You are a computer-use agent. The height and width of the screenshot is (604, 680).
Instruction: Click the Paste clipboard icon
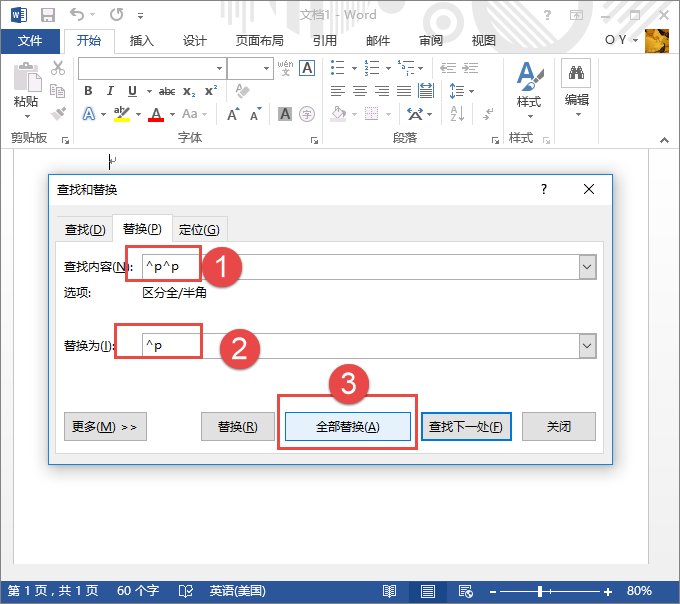pos(26,84)
